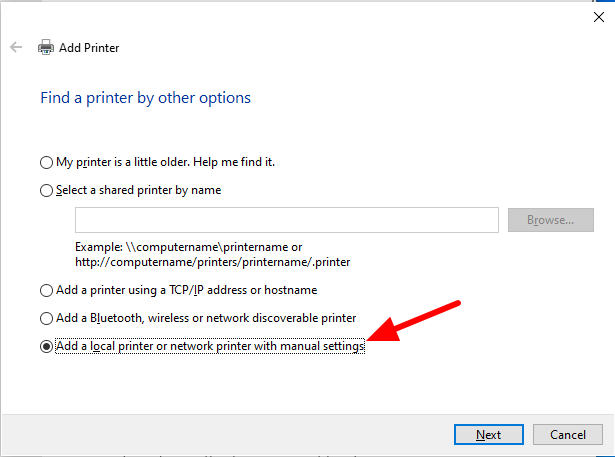The width and height of the screenshot is (615, 457).
Task: Click the http://computername/printers example line
Action: 213,262
